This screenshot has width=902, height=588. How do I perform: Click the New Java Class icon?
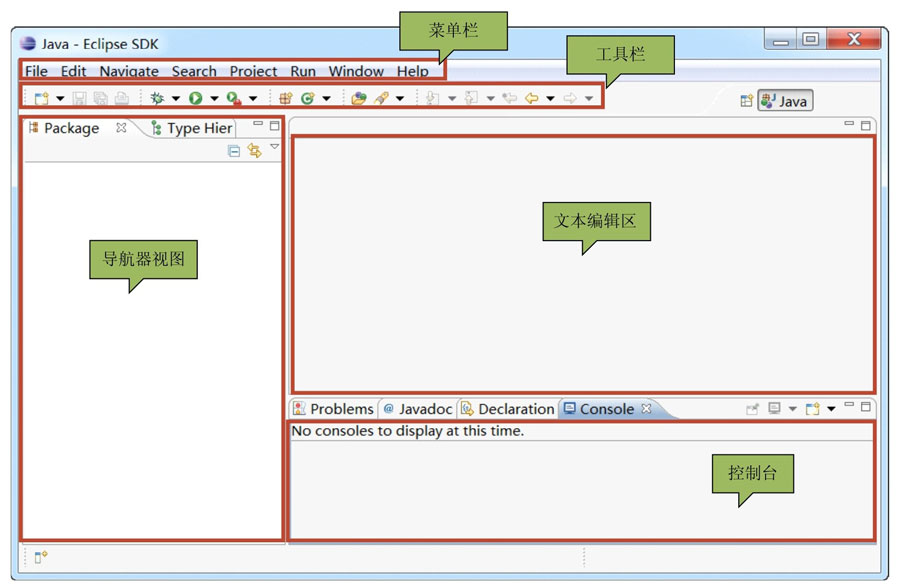308,98
